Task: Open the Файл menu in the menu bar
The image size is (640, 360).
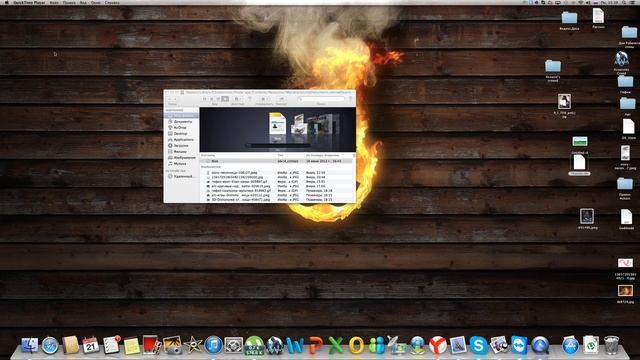Action: point(54,2)
